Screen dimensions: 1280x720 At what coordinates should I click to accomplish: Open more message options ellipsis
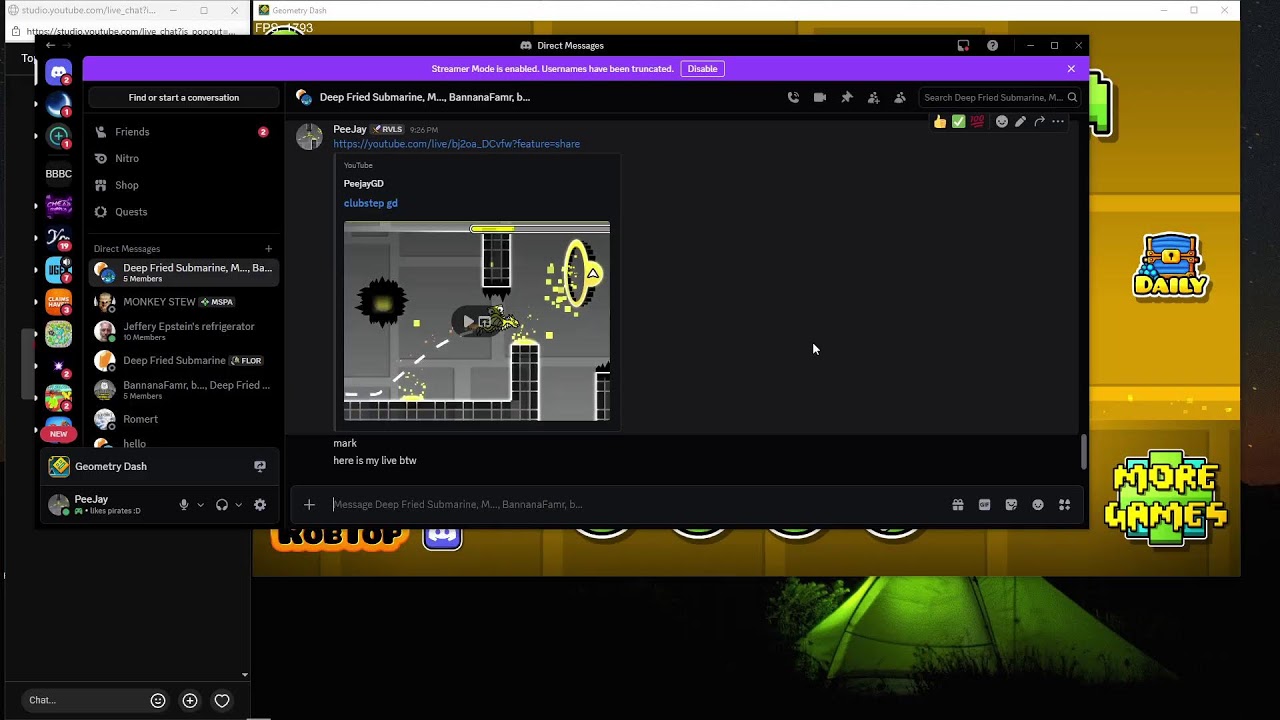1058,122
